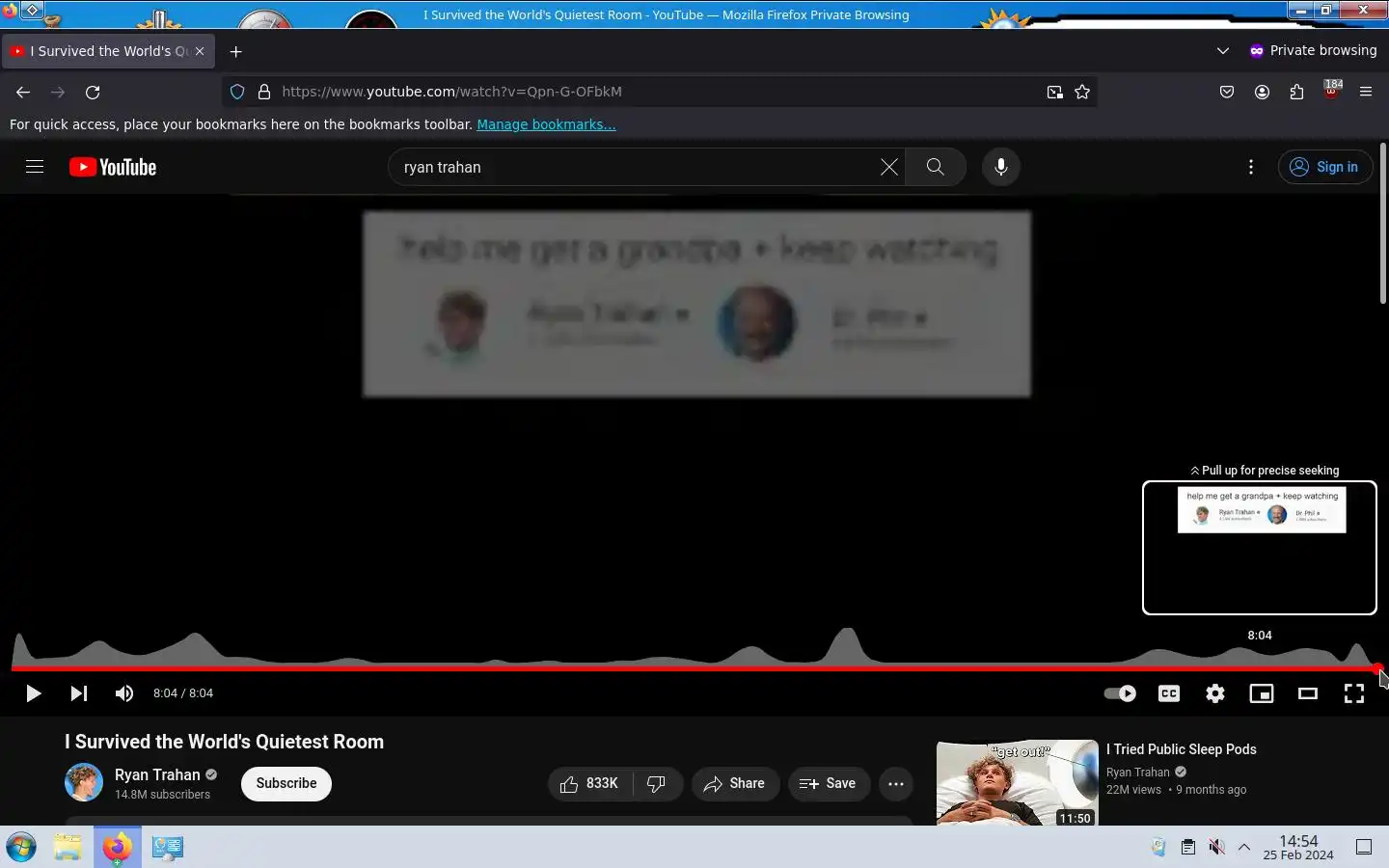Screen dimensions: 1389x868
Task: View site security padlock info
Action: 264,92
